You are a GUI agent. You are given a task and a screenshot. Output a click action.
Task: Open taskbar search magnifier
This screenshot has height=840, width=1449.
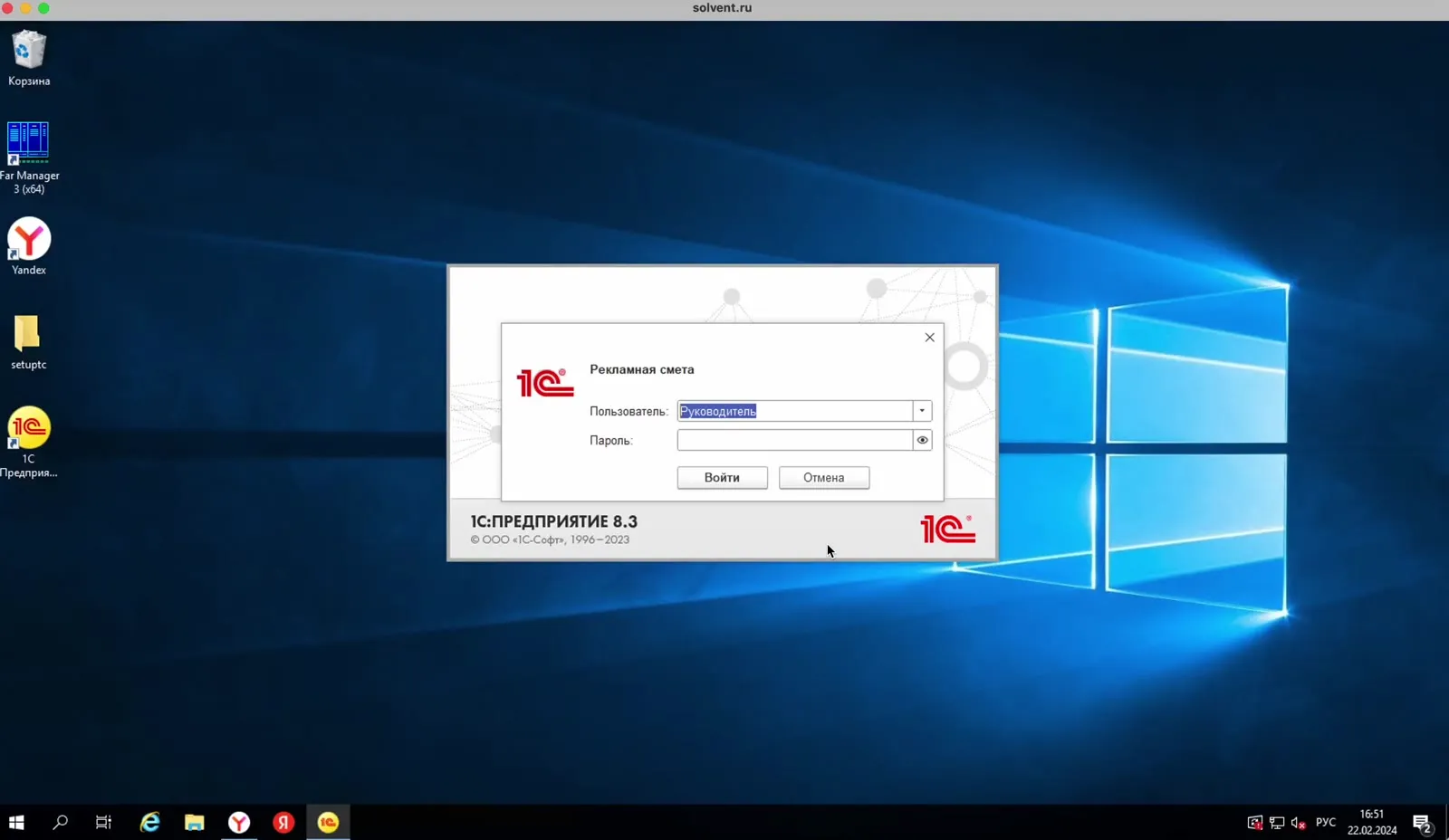pos(60,822)
